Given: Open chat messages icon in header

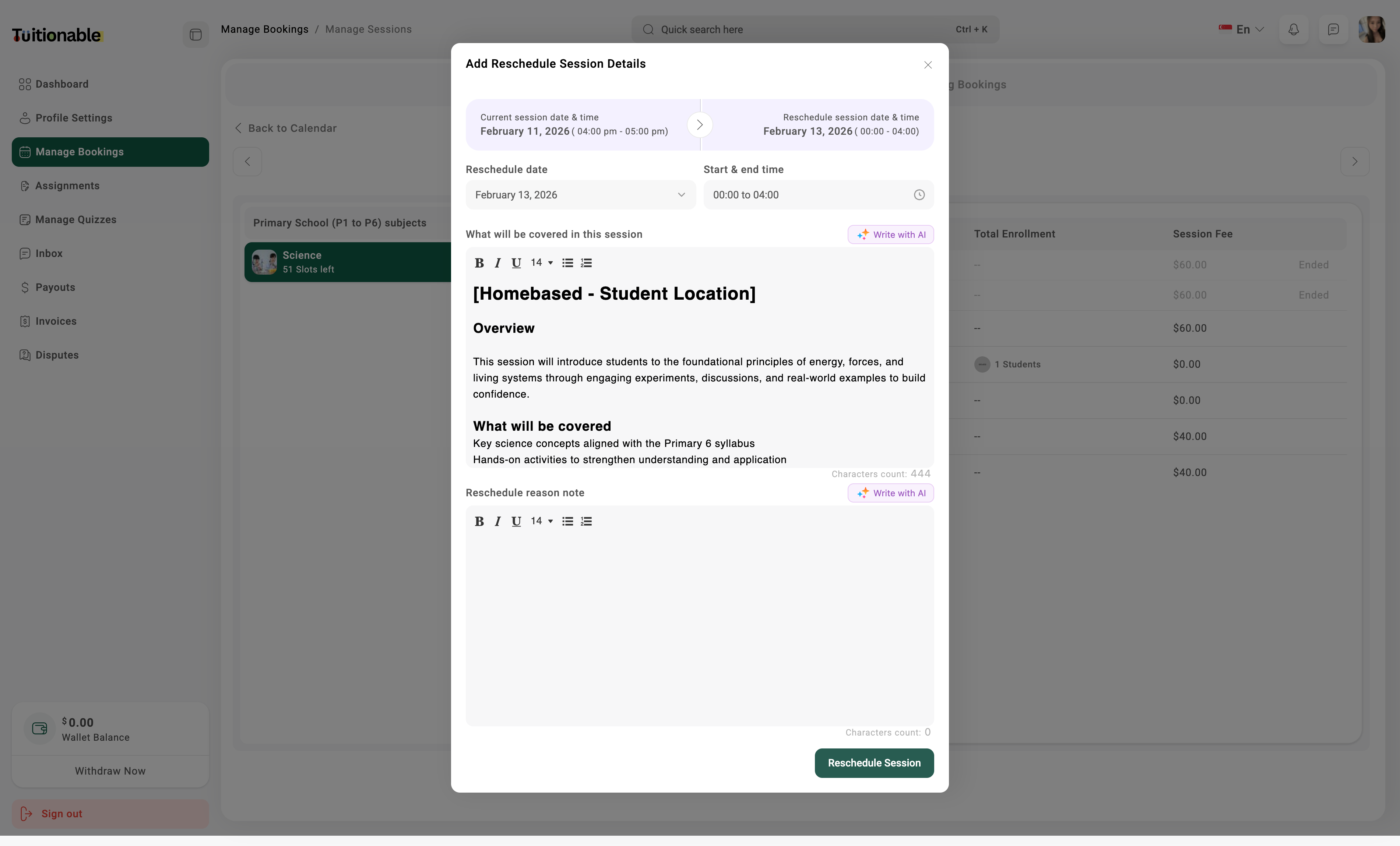Looking at the screenshot, I should click(x=1333, y=29).
